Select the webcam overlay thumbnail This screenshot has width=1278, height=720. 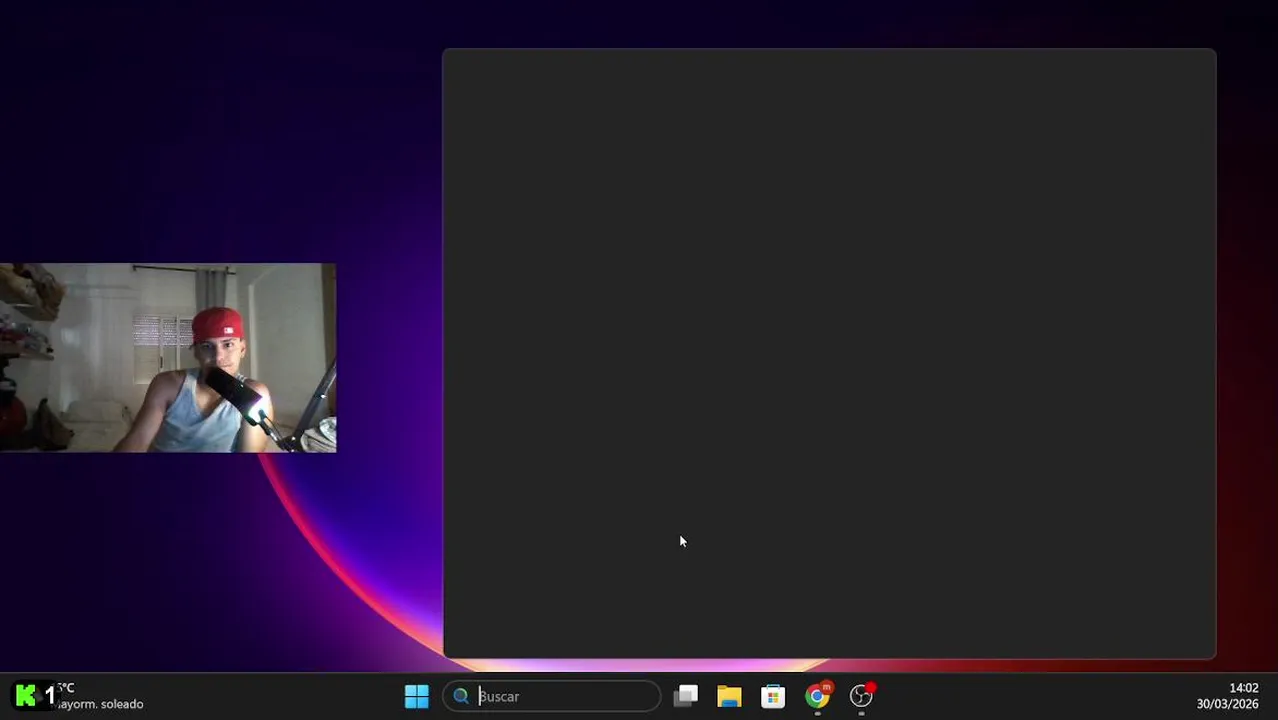pyautogui.click(x=168, y=358)
